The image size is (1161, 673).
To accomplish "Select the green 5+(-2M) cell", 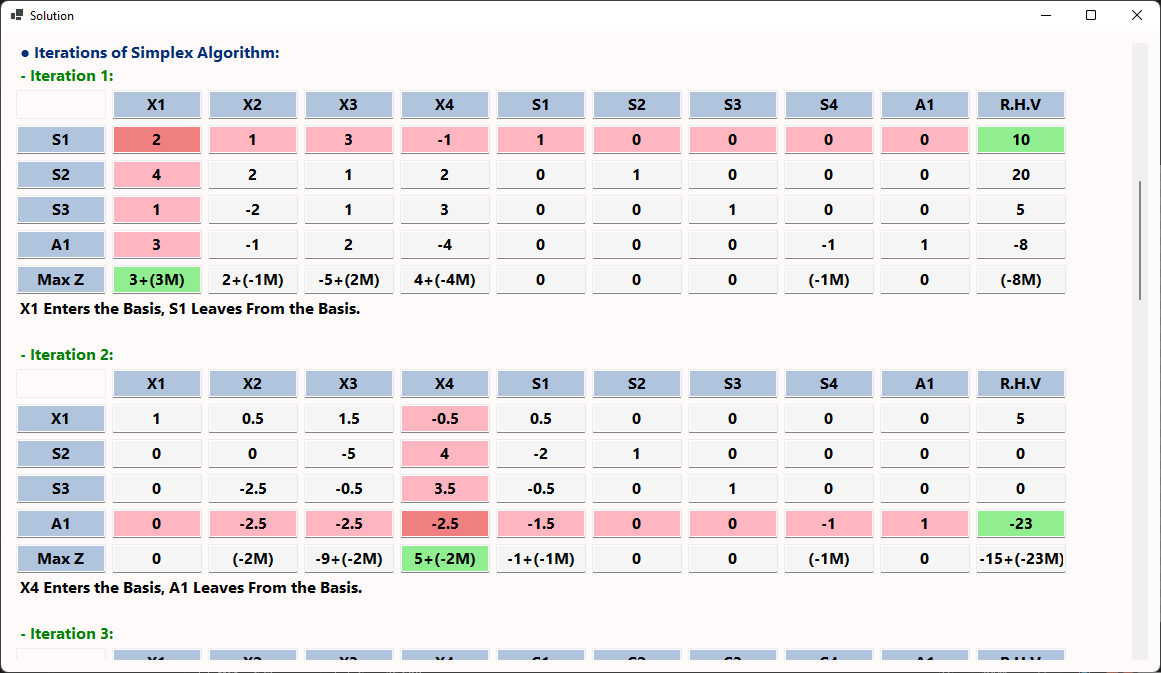I will point(444,559).
